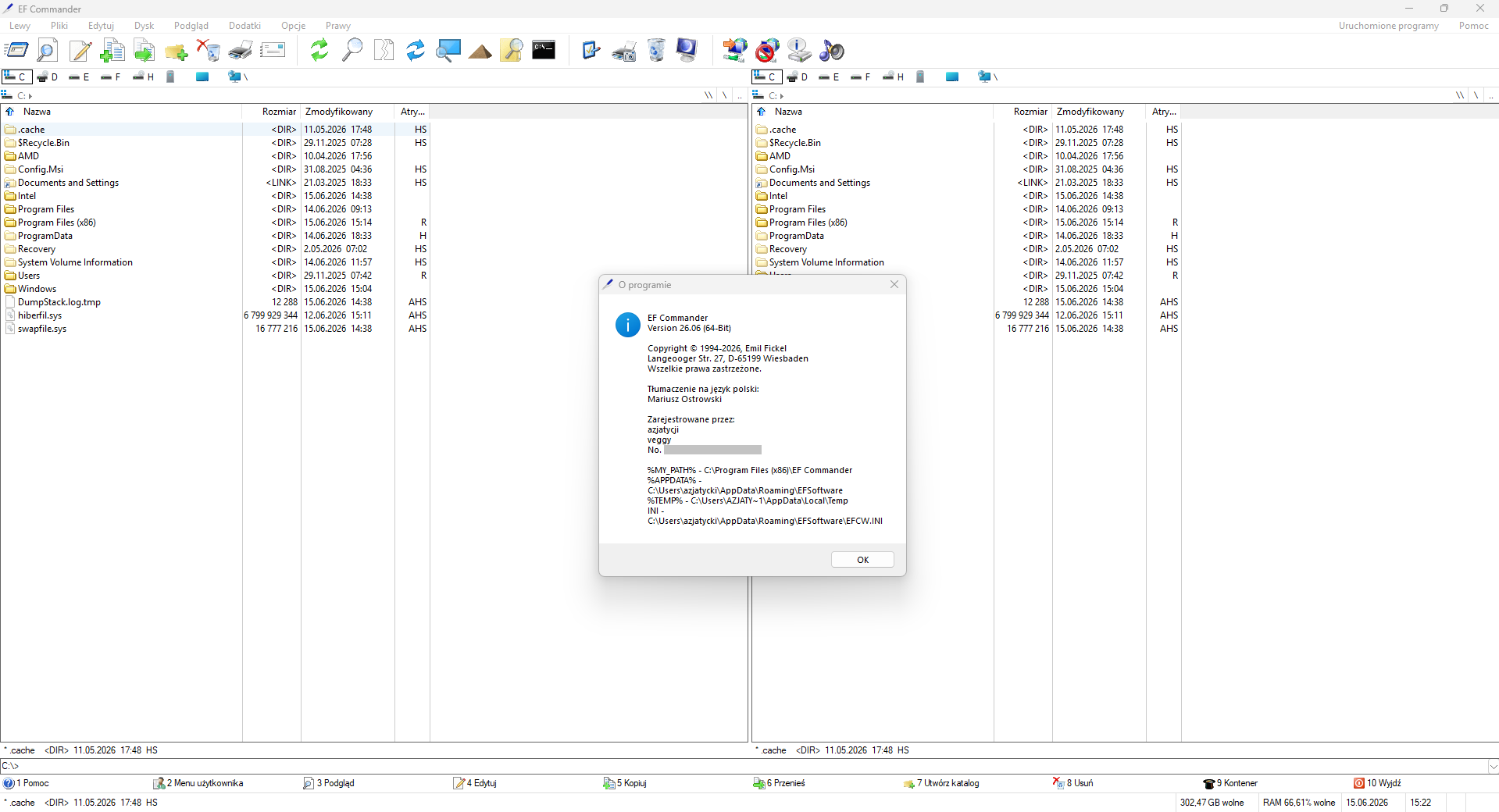The image size is (1499, 812).
Task: Select hiberfil.sys in the left panel
Action: [x=40, y=315]
